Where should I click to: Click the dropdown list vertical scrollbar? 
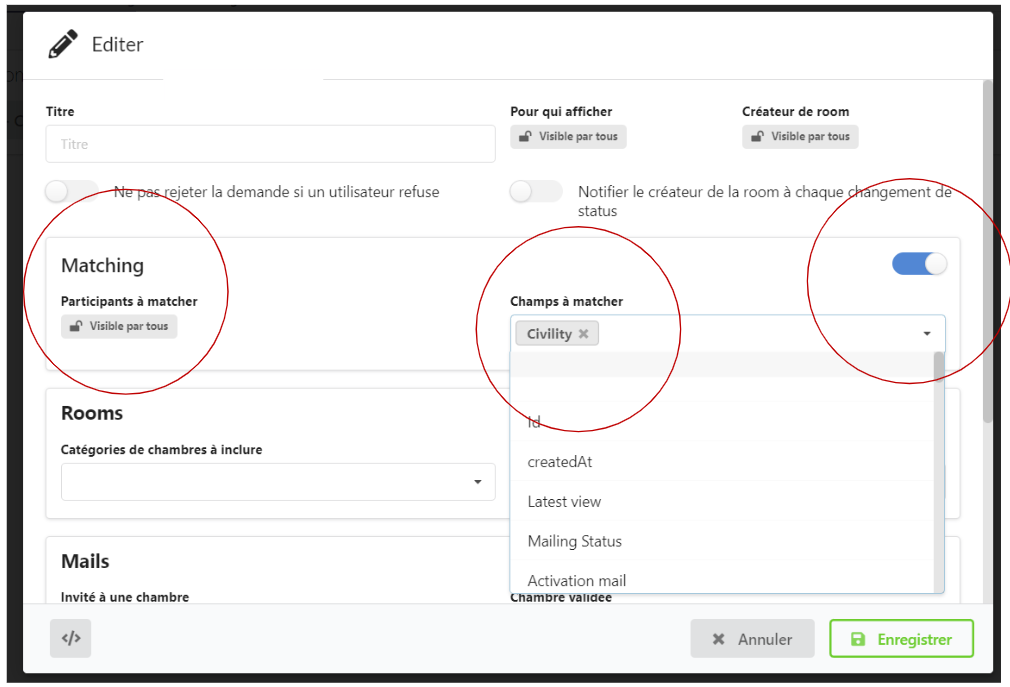938,470
